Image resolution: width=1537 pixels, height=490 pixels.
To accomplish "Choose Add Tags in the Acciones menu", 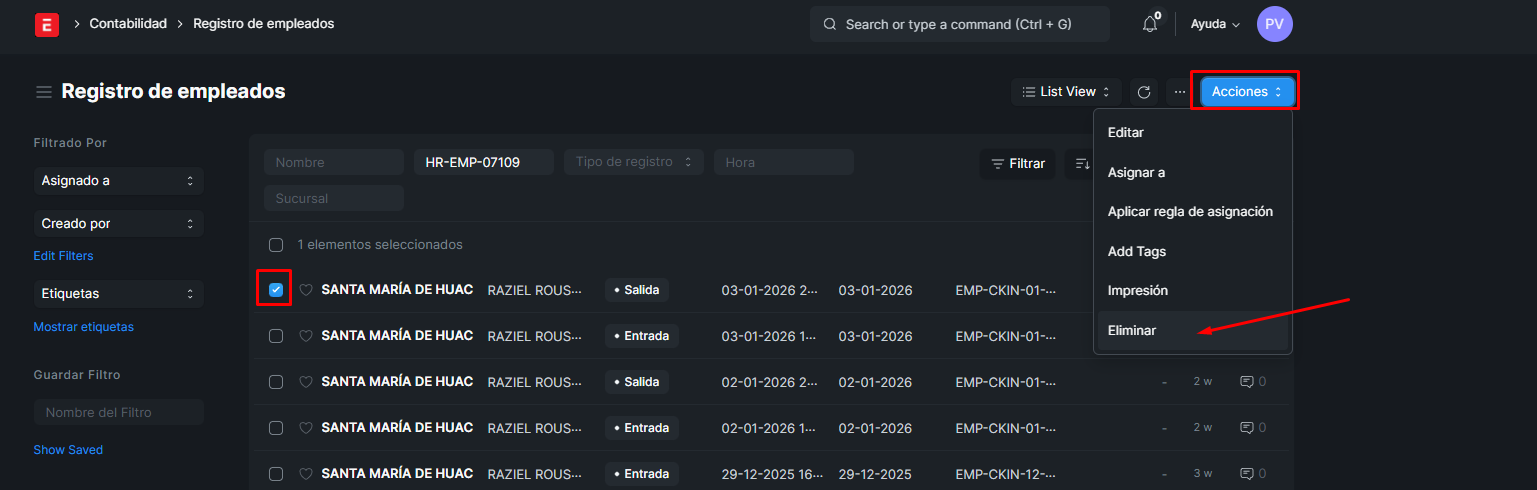I will coord(1137,251).
